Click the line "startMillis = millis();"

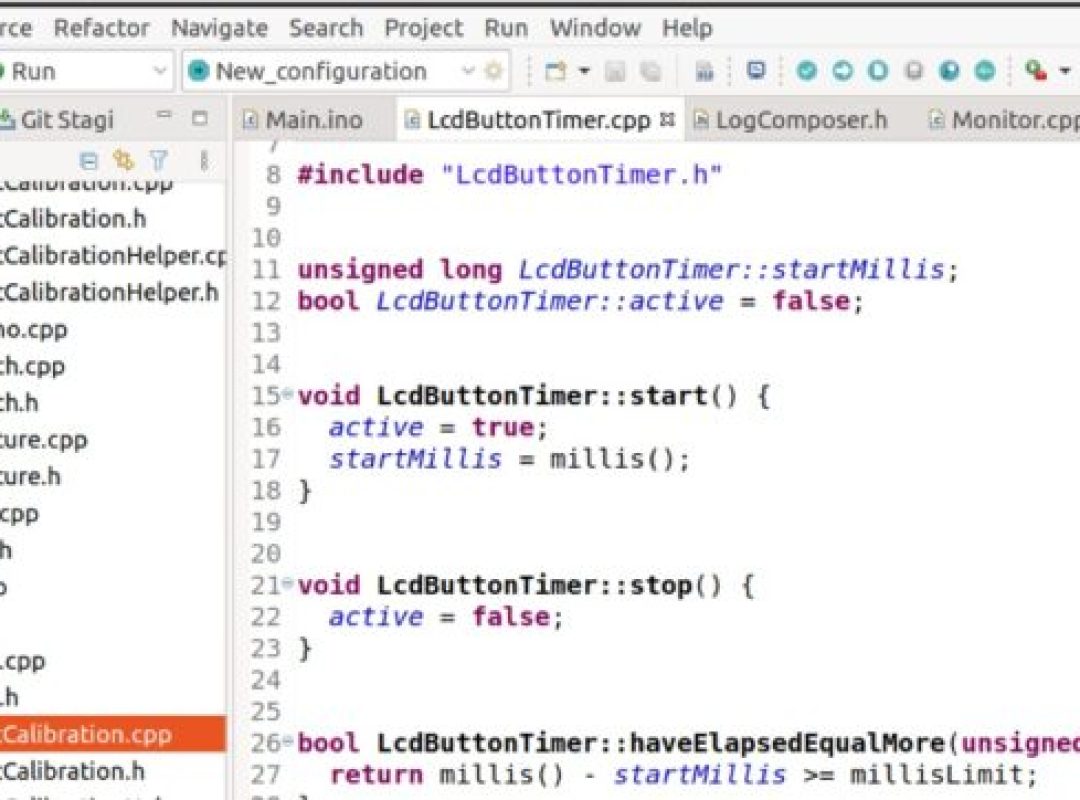tap(509, 458)
